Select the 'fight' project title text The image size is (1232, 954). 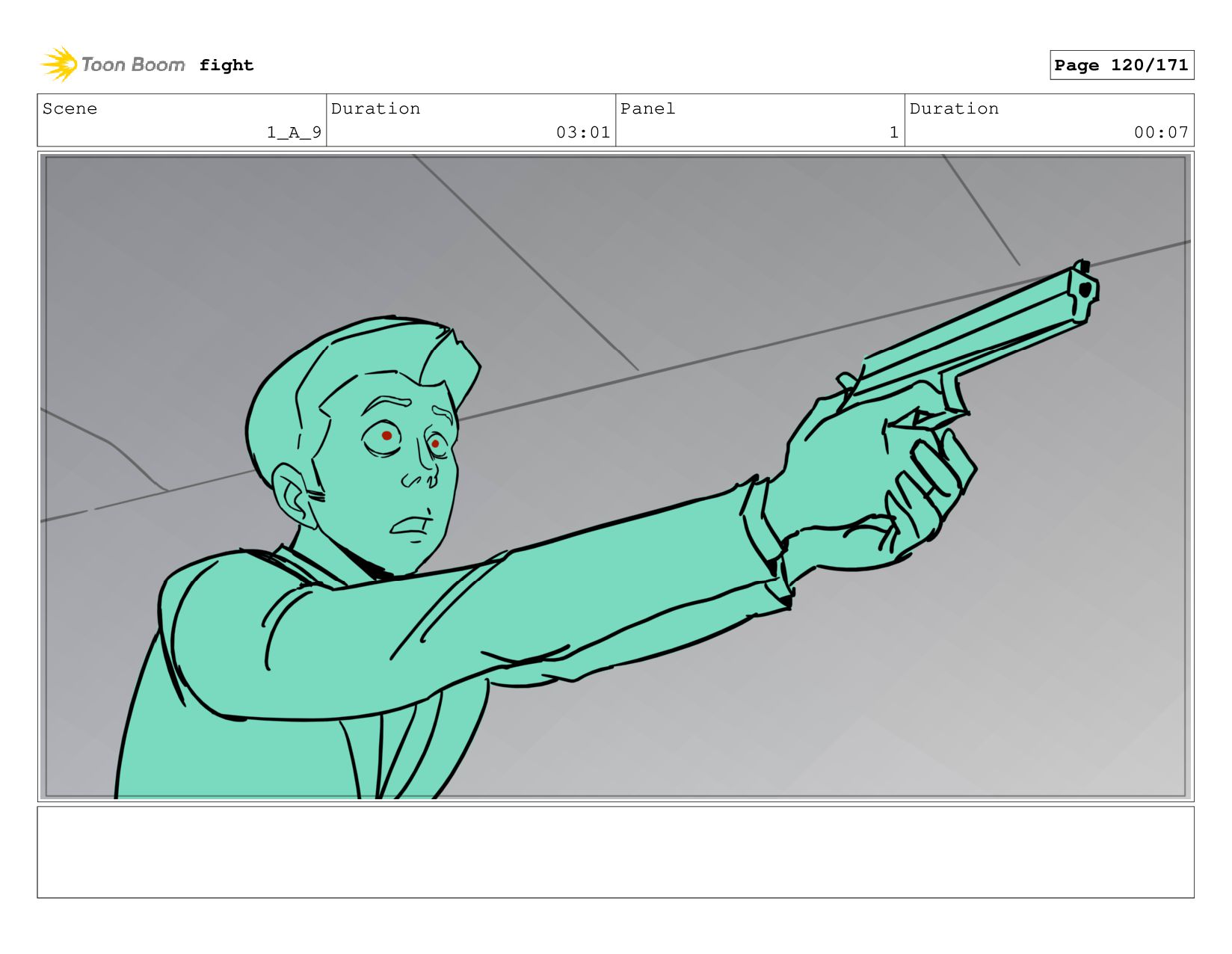pyautogui.click(x=227, y=65)
